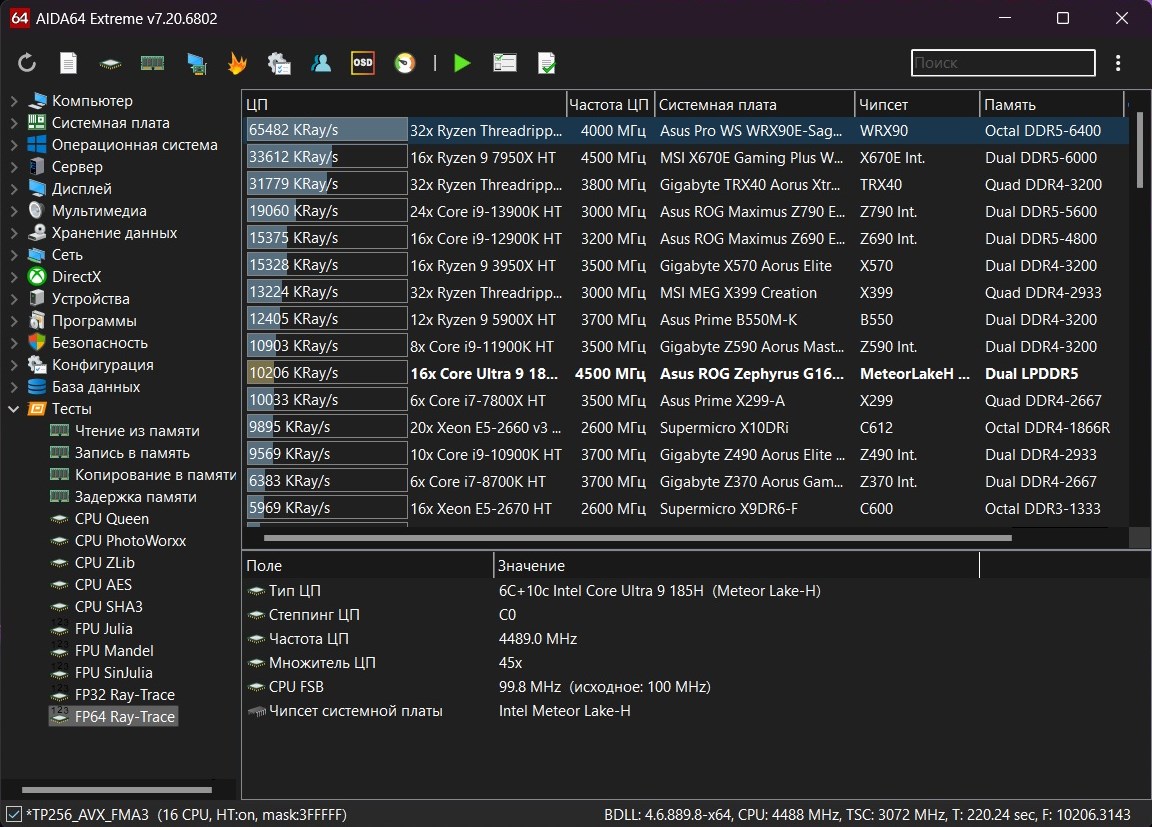Select FP32 Ray-Trace in the tree
1152x827 pixels.
point(124,695)
